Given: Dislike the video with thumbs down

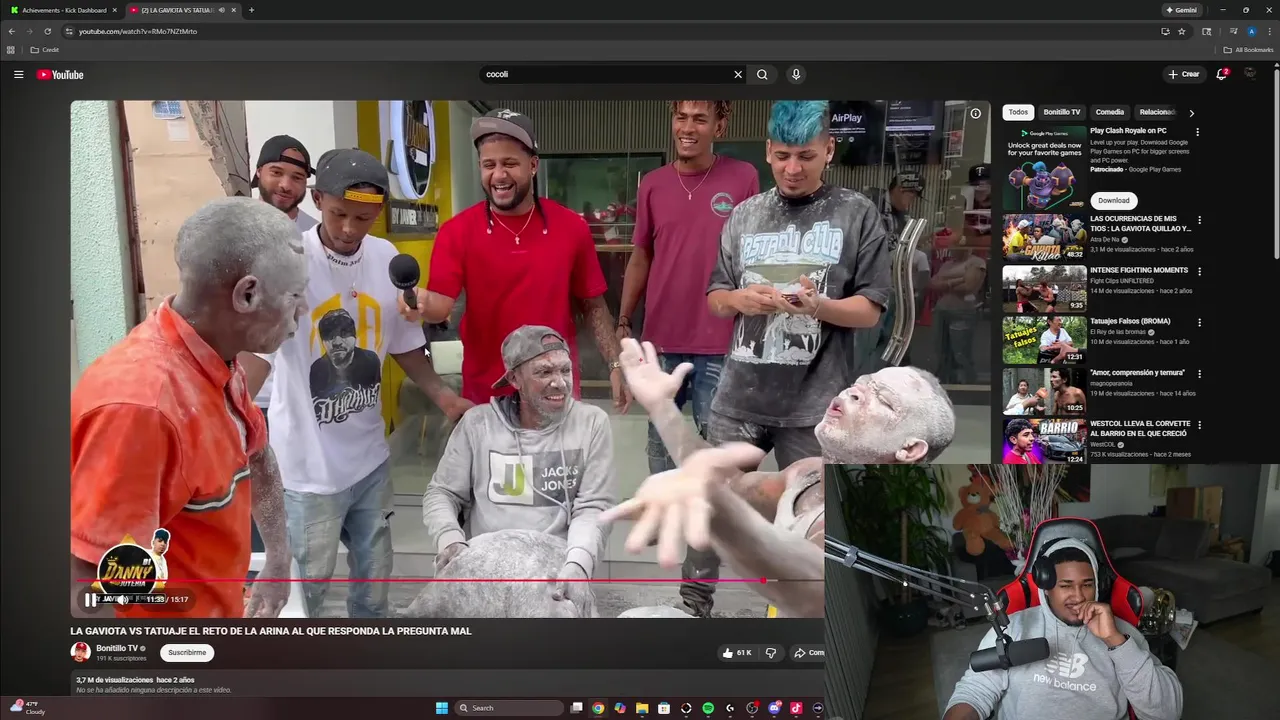Looking at the screenshot, I should pos(770,653).
